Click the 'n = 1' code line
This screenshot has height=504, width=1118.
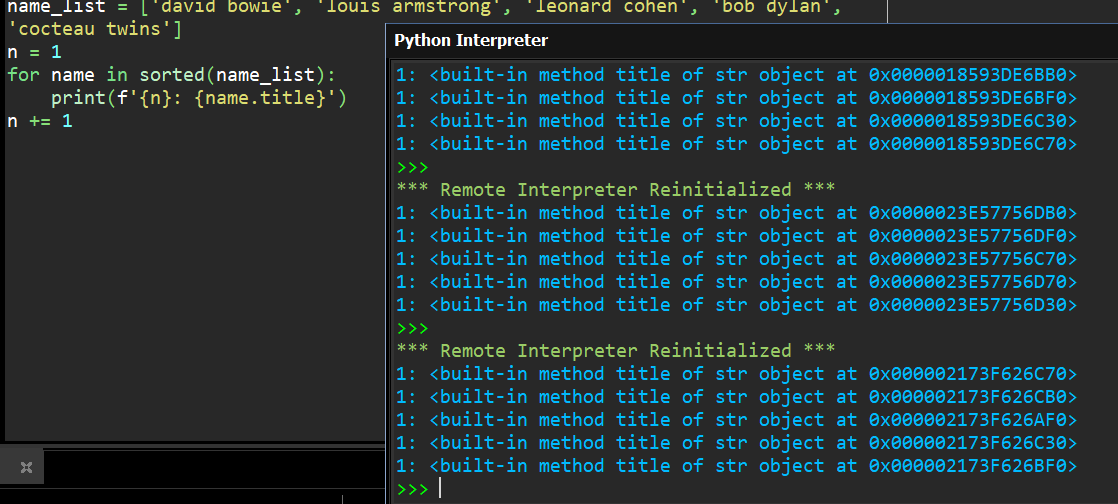(34, 52)
